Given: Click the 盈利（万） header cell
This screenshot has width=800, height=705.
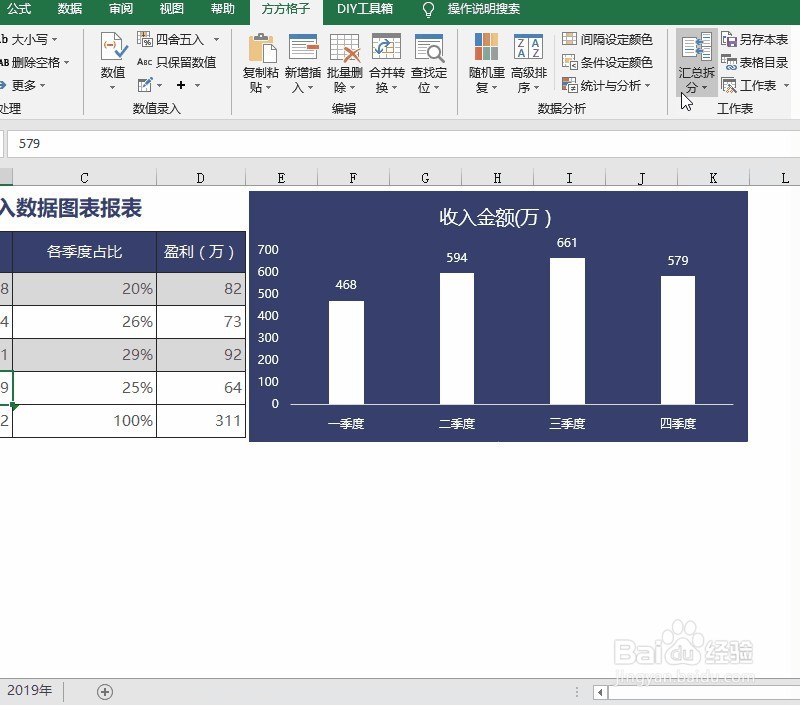Looking at the screenshot, I should tap(201, 251).
